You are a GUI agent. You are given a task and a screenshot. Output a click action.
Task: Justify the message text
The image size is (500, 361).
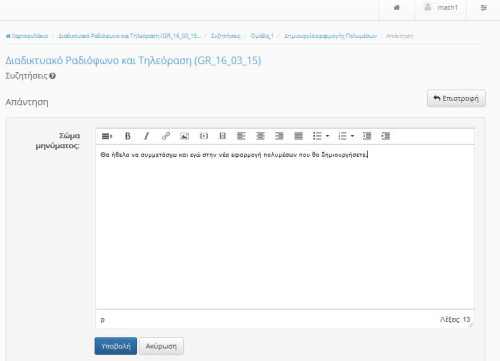299,136
